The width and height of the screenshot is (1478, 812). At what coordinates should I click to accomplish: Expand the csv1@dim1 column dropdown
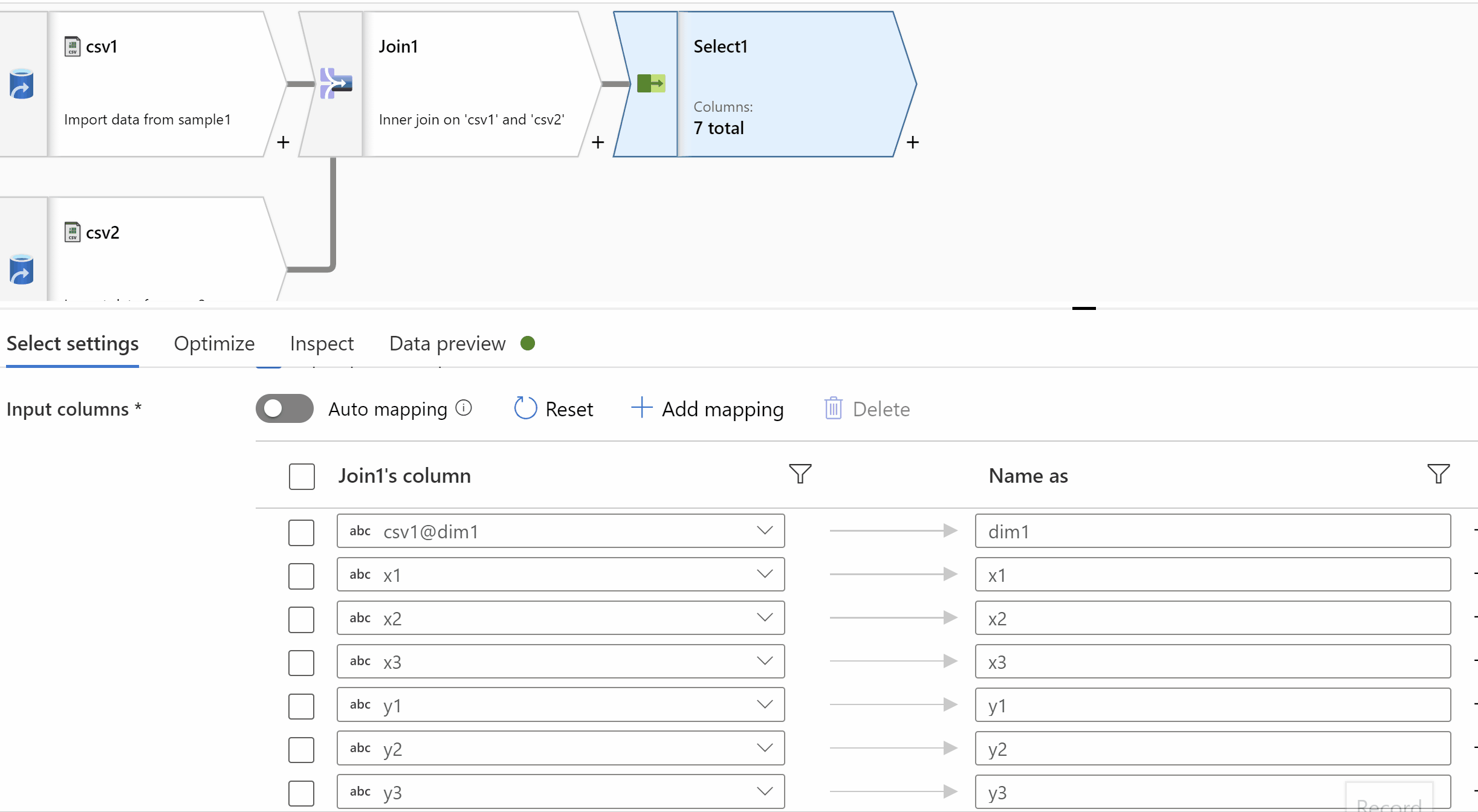pos(765,531)
